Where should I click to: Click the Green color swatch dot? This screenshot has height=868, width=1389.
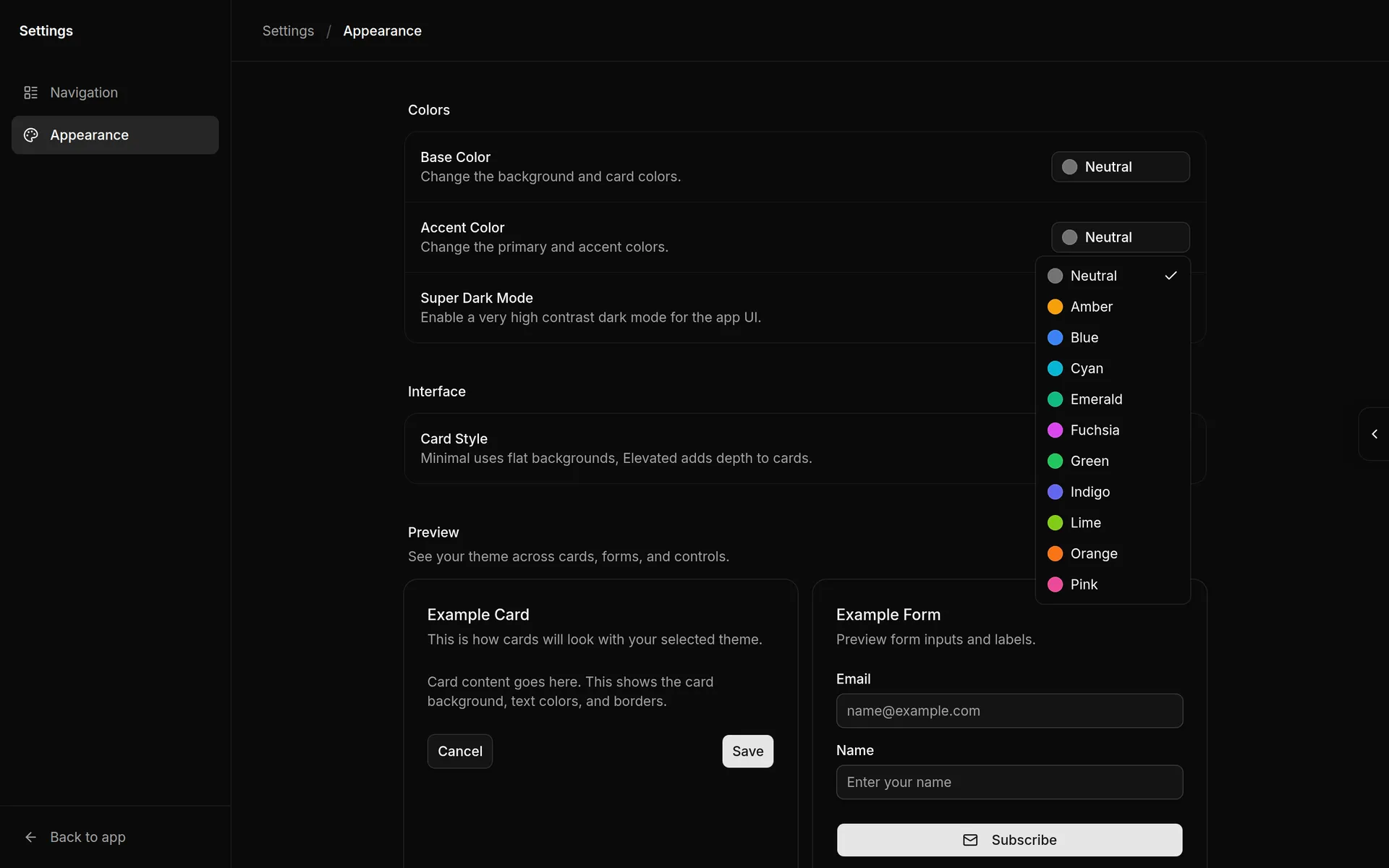click(x=1055, y=461)
